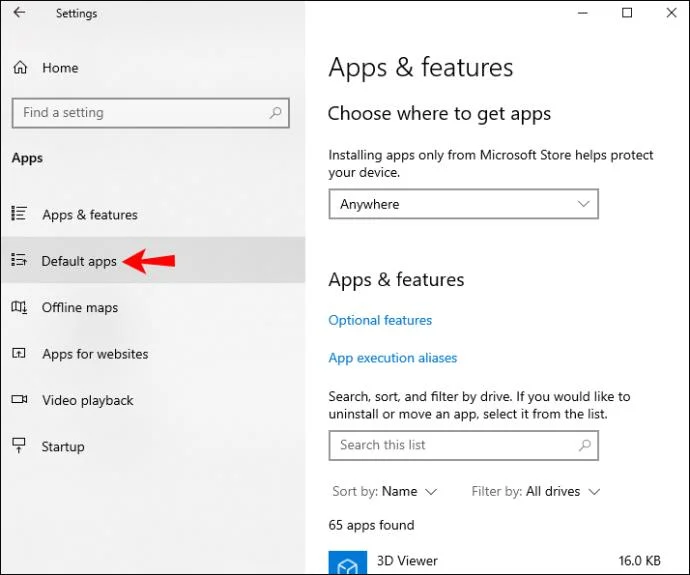Image resolution: width=690 pixels, height=575 pixels.
Task: Minimize the Settings window
Action: pos(583,13)
